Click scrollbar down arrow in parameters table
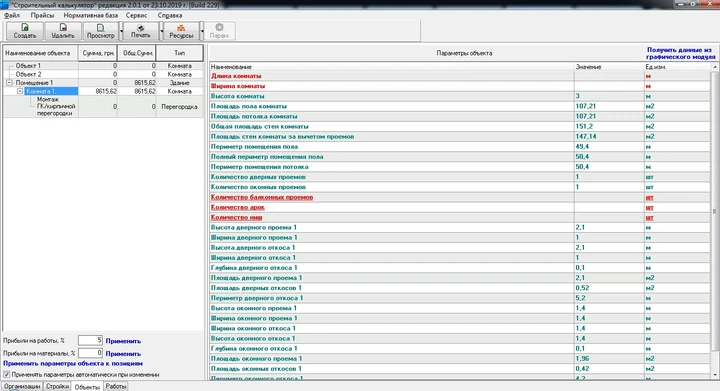The width and height of the screenshot is (720, 391). coord(715,376)
